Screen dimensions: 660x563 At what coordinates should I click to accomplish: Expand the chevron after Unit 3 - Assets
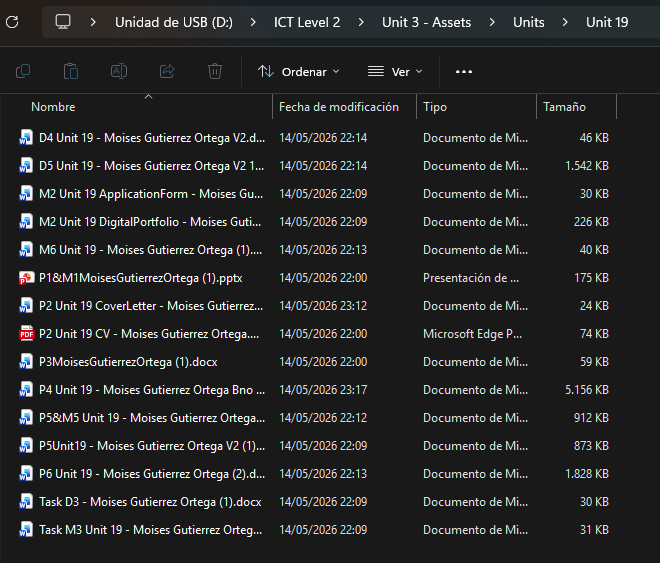[492, 22]
